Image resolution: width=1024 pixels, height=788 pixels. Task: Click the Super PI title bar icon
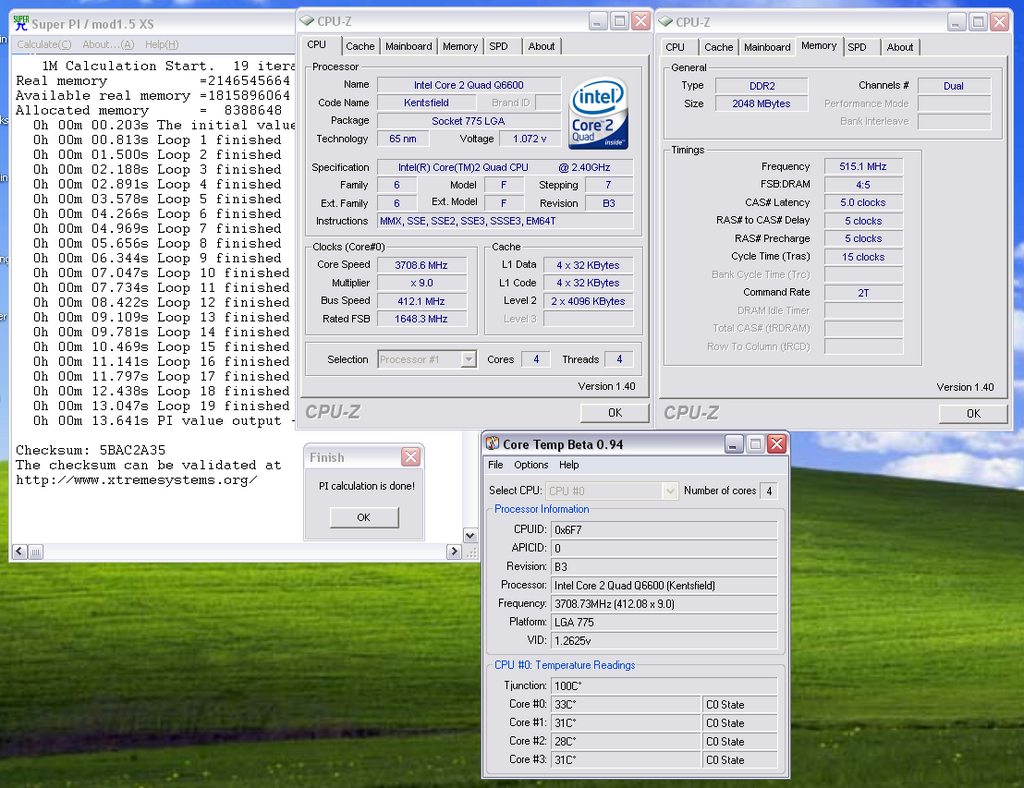[x=21, y=24]
